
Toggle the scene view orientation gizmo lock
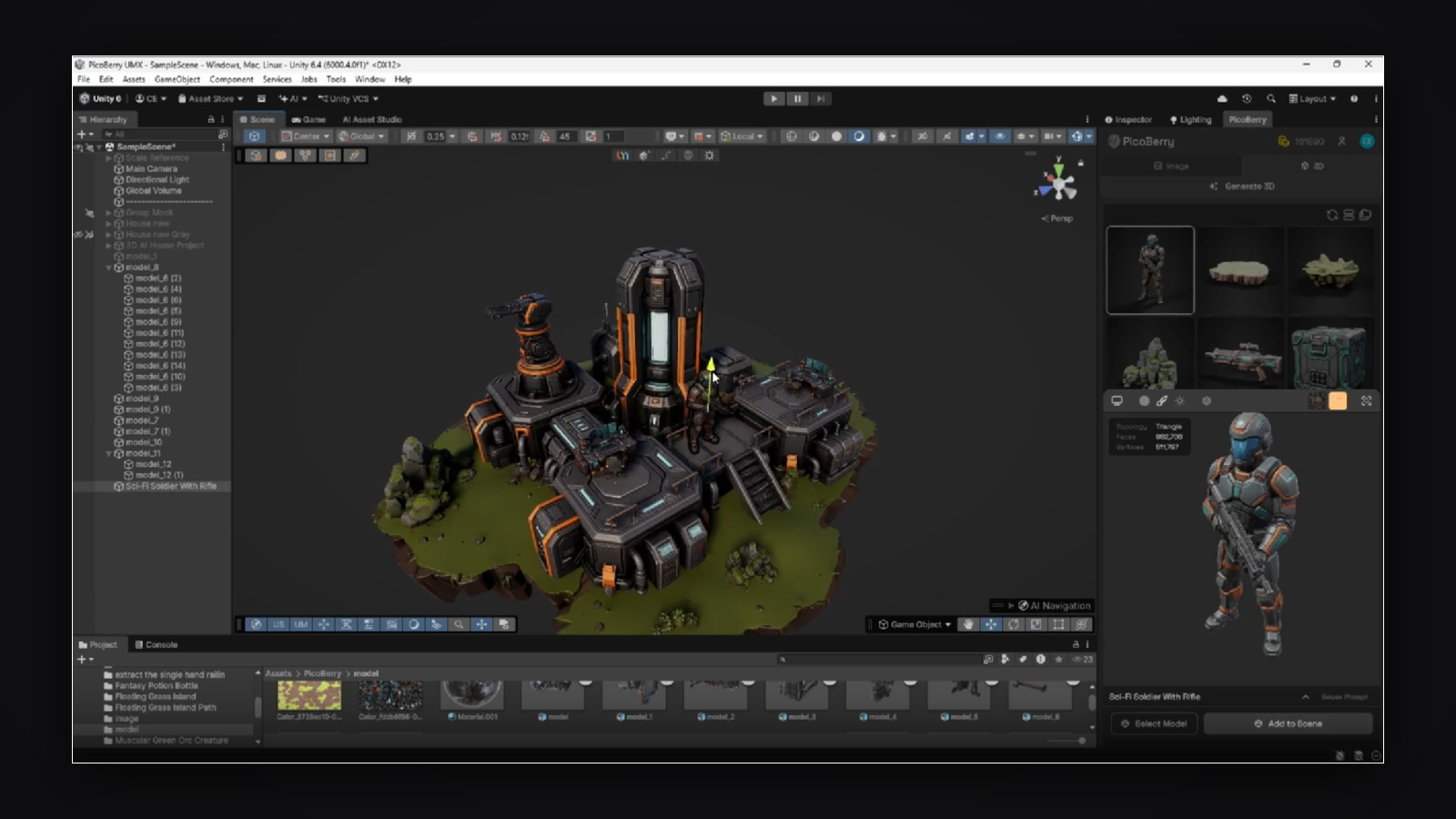point(1081,163)
